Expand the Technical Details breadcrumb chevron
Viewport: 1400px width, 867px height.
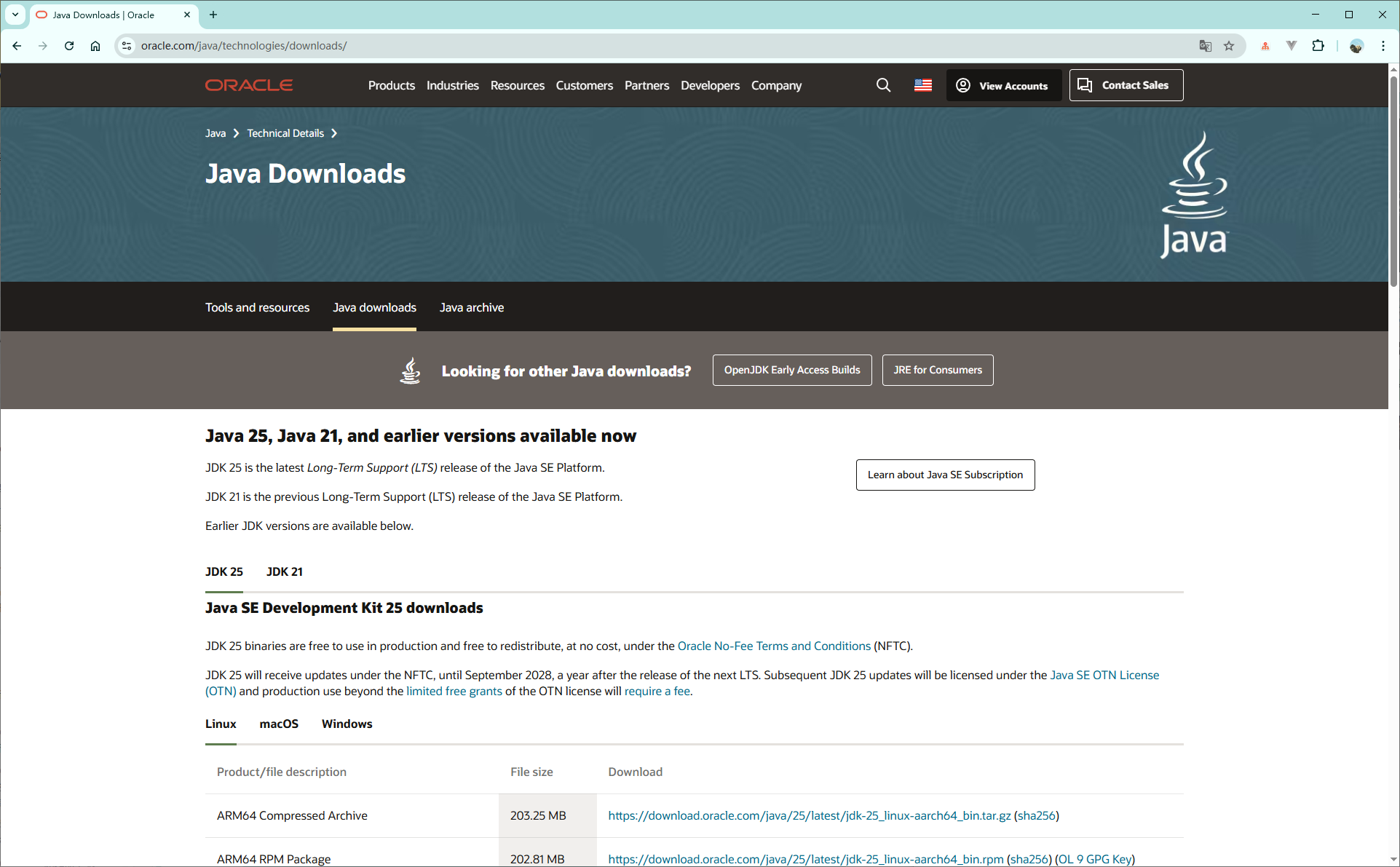[334, 133]
